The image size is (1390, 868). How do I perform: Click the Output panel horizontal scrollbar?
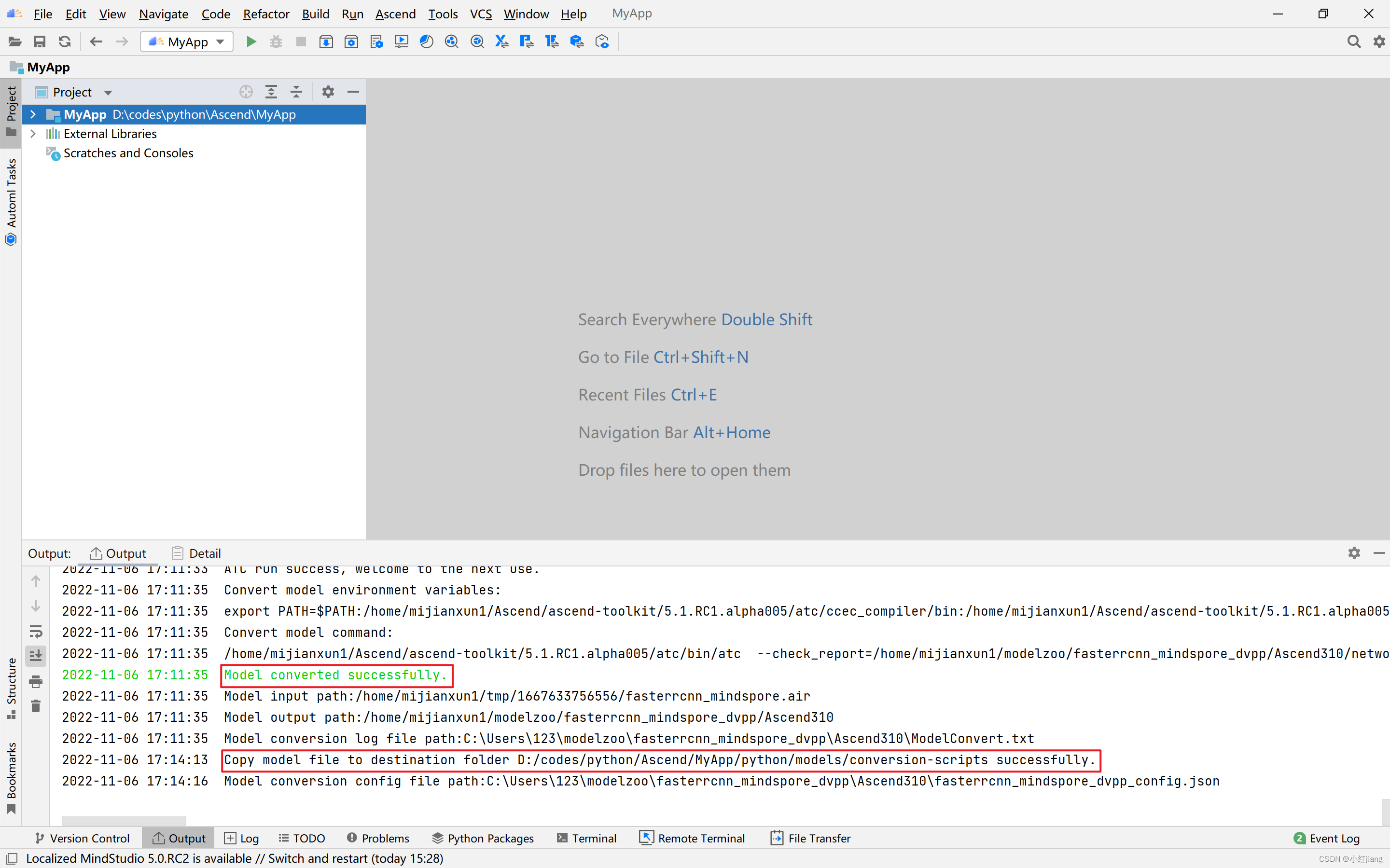[x=124, y=820]
